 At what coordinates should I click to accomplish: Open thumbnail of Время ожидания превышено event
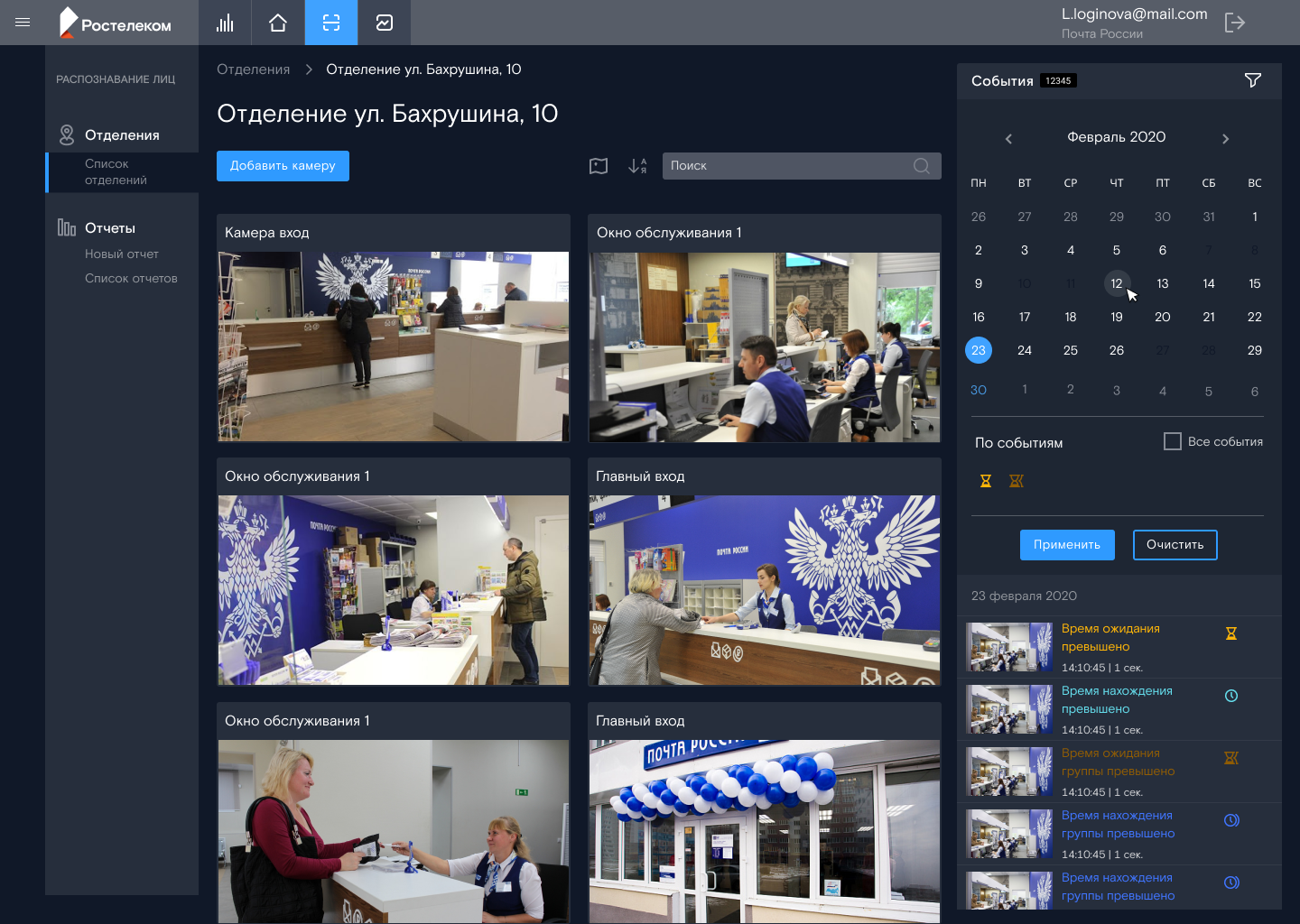click(1010, 647)
